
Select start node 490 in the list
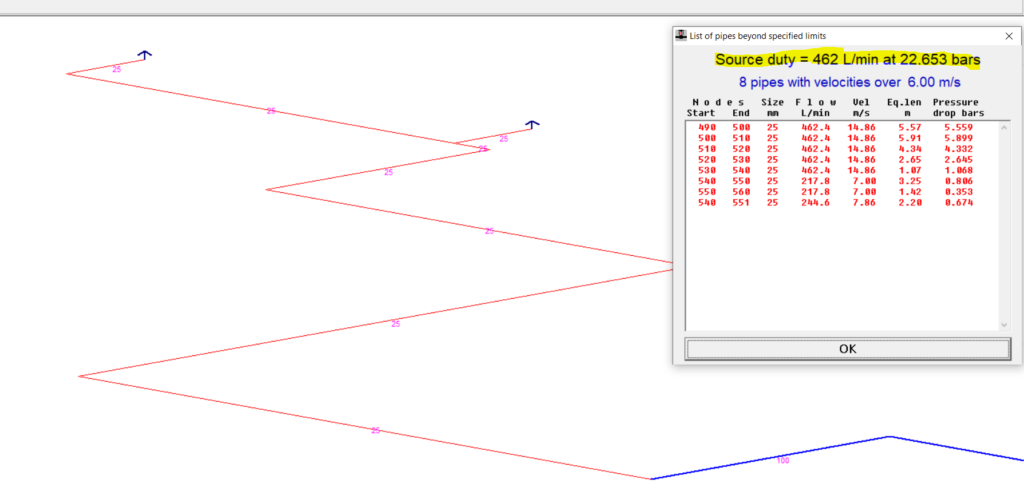point(707,127)
